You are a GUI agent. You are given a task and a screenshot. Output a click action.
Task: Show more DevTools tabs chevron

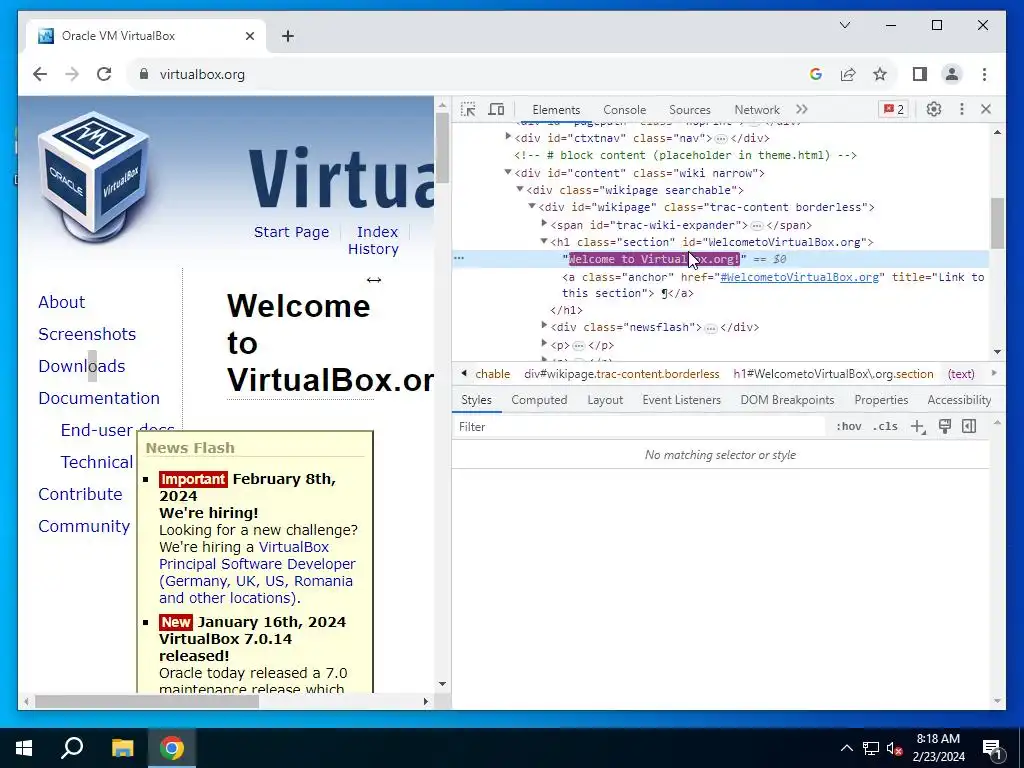tap(802, 109)
